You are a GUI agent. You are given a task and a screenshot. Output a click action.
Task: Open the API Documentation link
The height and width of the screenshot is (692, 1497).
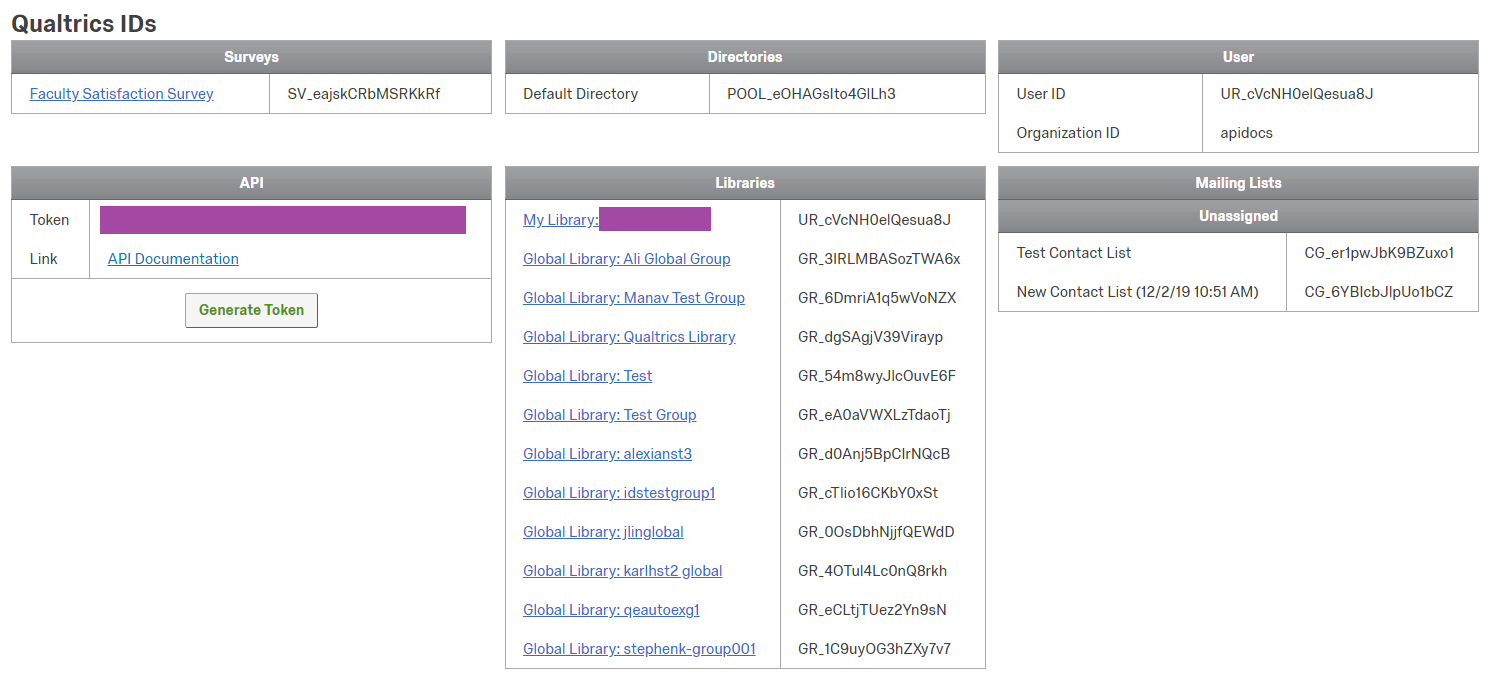click(173, 259)
